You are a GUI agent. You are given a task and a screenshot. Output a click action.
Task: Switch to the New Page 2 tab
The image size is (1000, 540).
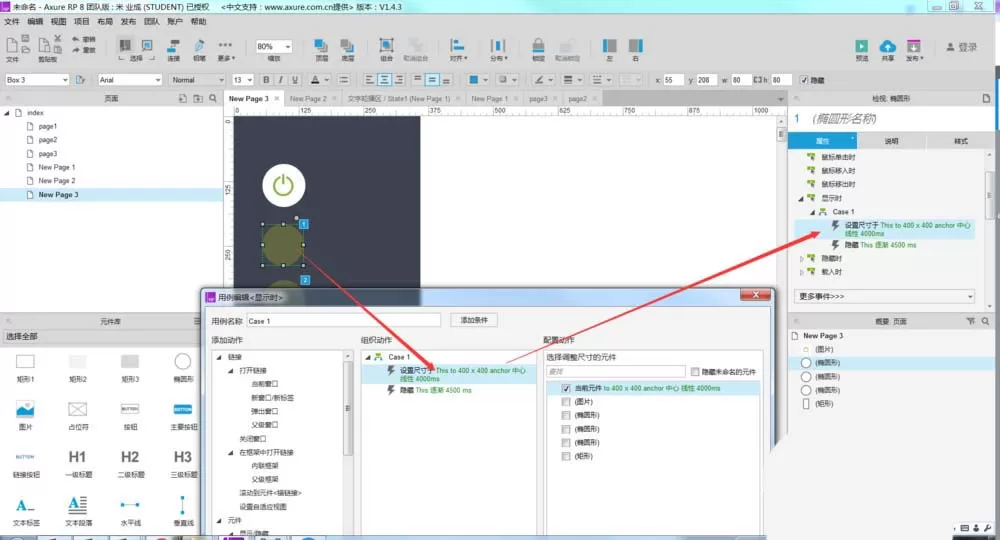[x=308, y=99]
